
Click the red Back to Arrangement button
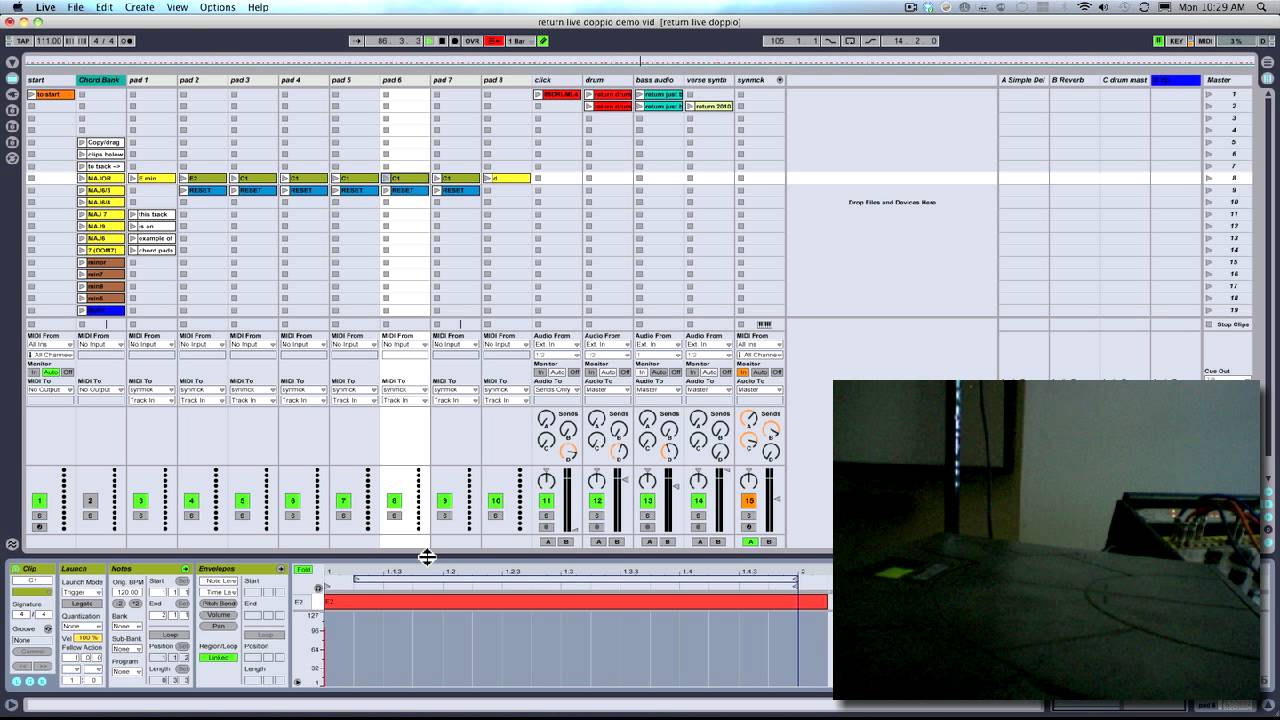click(x=494, y=41)
